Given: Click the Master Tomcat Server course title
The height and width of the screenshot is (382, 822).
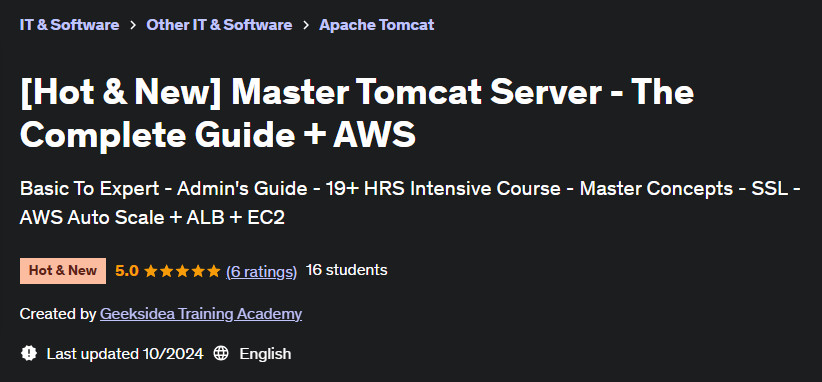Looking at the screenshot, I should (x=357, y=113).
